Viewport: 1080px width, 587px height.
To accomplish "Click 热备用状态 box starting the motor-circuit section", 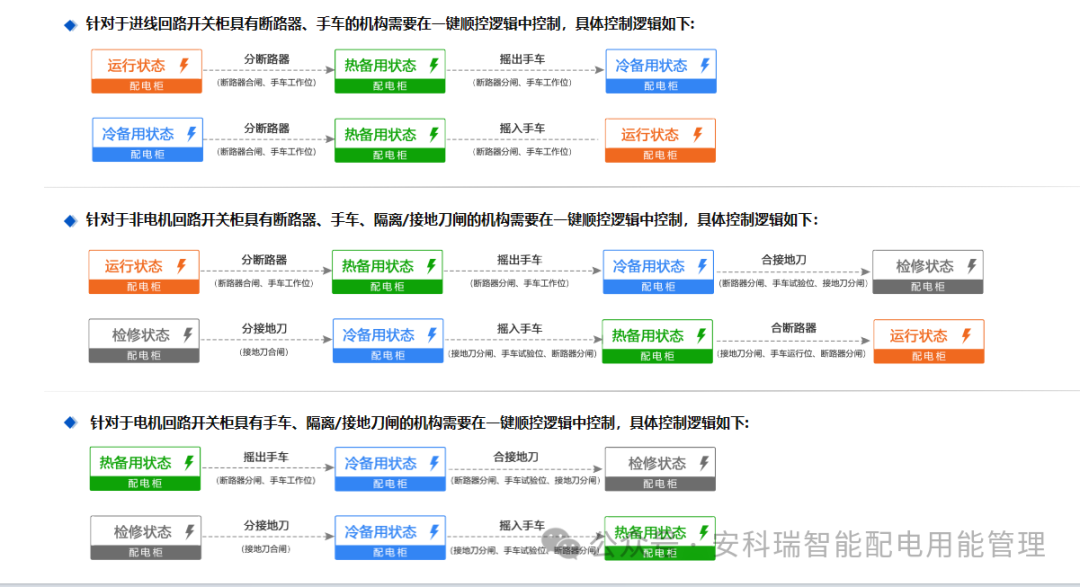I will (x=144, y=469).
